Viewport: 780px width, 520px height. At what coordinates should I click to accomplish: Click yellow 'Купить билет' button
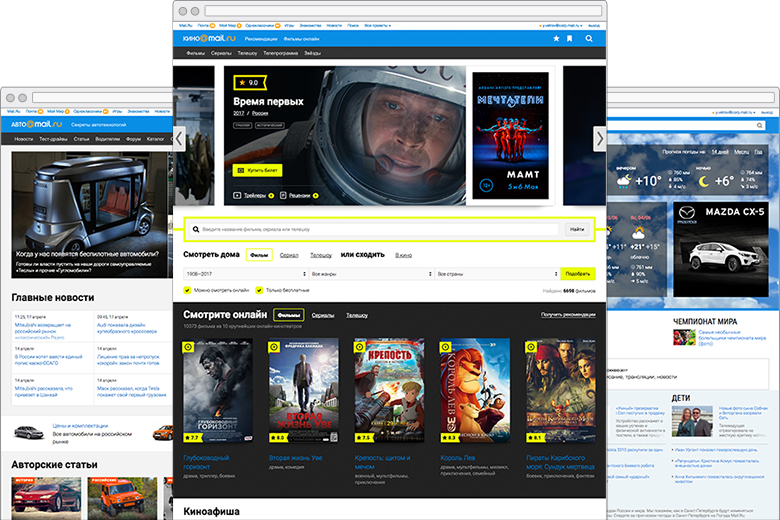[257, 170]
